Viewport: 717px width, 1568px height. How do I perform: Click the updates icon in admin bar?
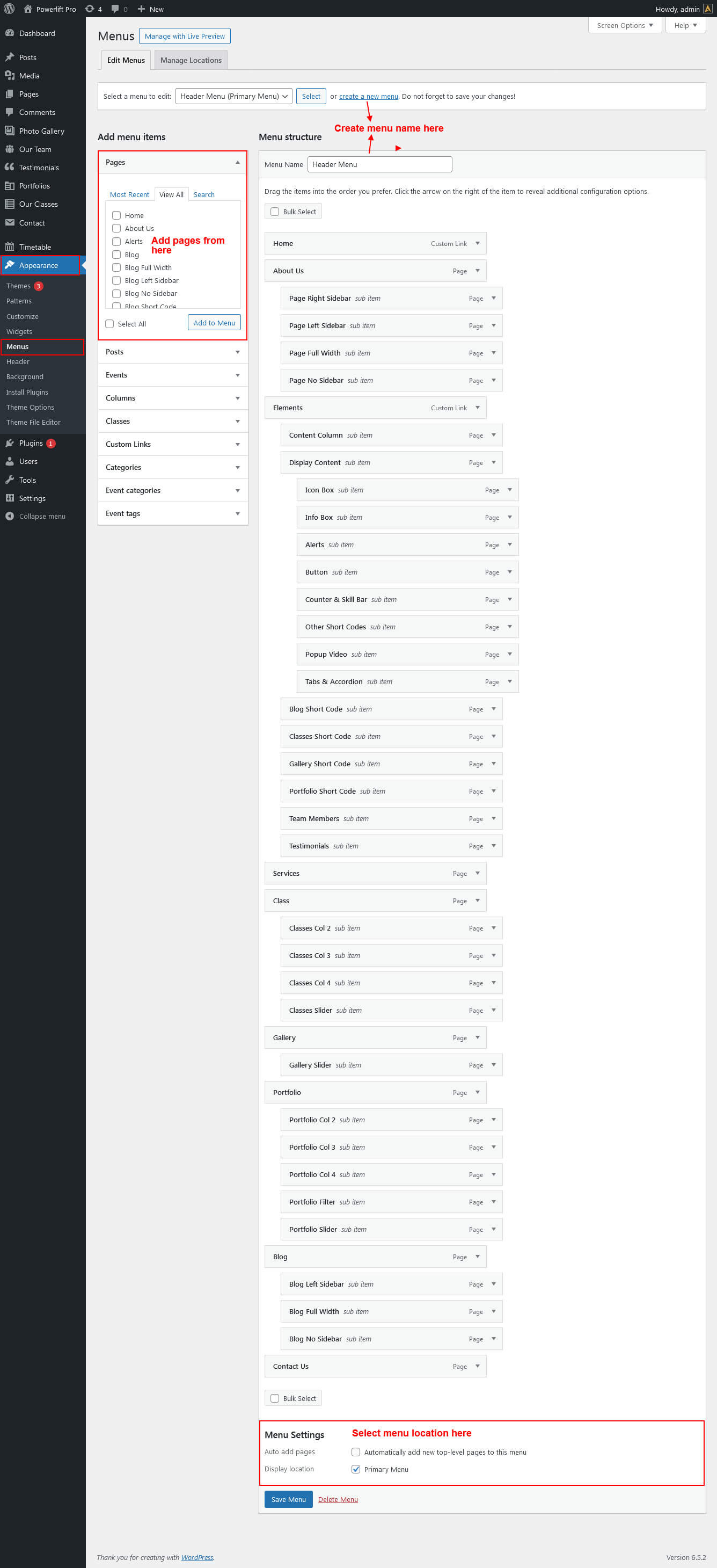click(x=90, y=9)
